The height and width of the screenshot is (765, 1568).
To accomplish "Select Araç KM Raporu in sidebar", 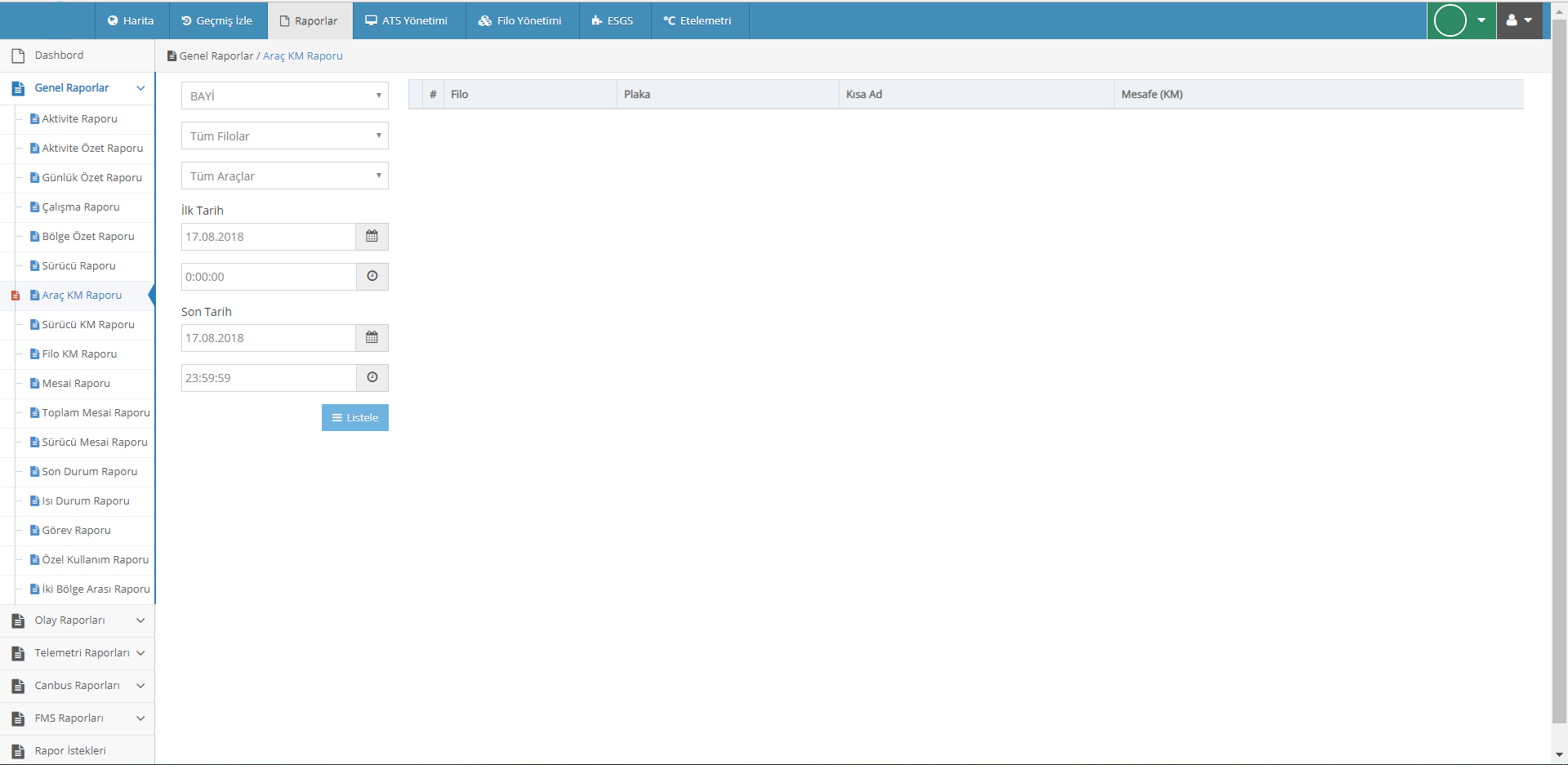I will click(x=82, y=296).
